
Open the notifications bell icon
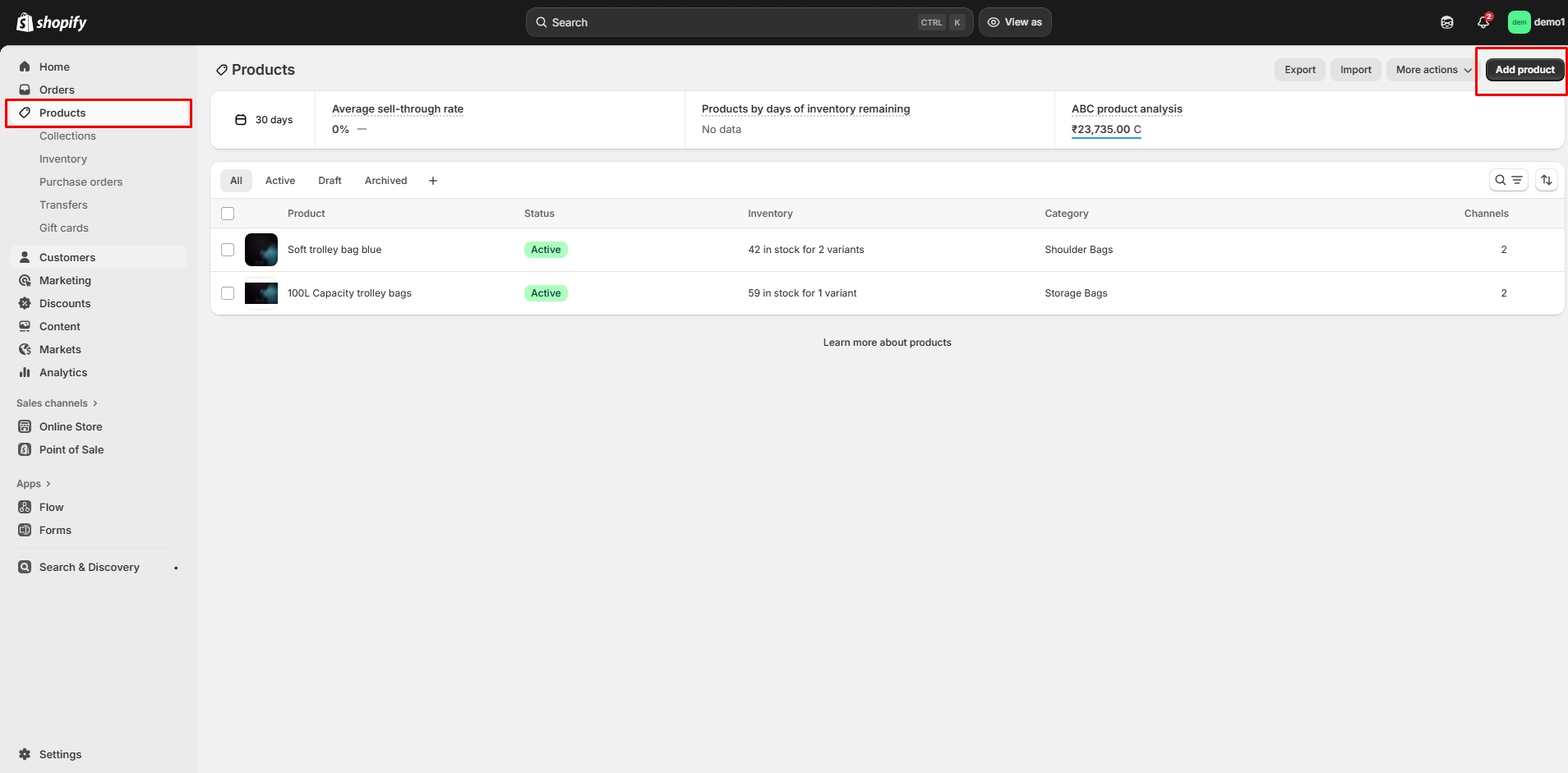pos(1483,22)
